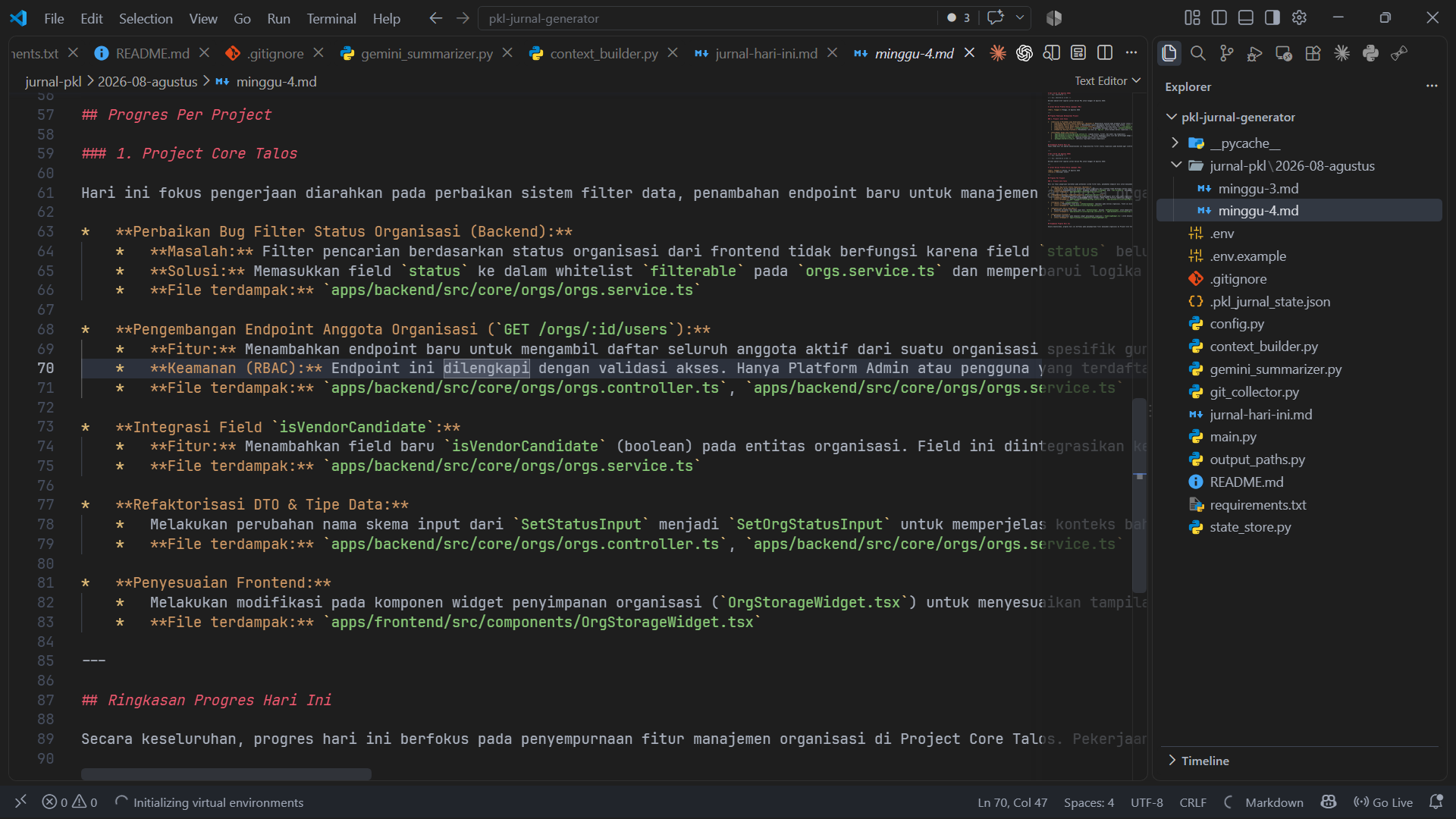Screen dimensions: 1456x819
Task: Open the Text Editor dropdown
Action: [1107, 80]
